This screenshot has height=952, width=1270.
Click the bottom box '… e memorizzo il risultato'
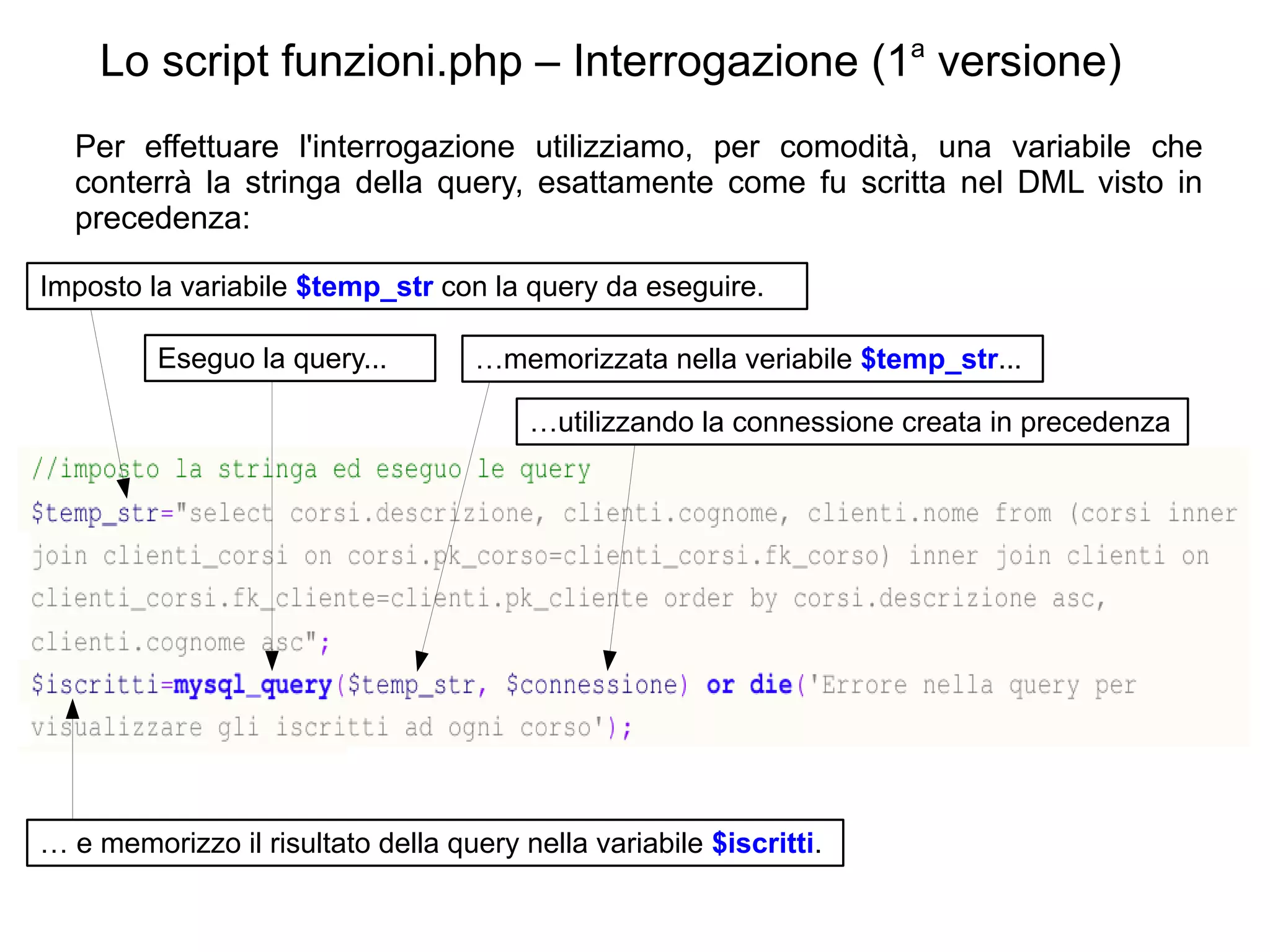point(435,843)
